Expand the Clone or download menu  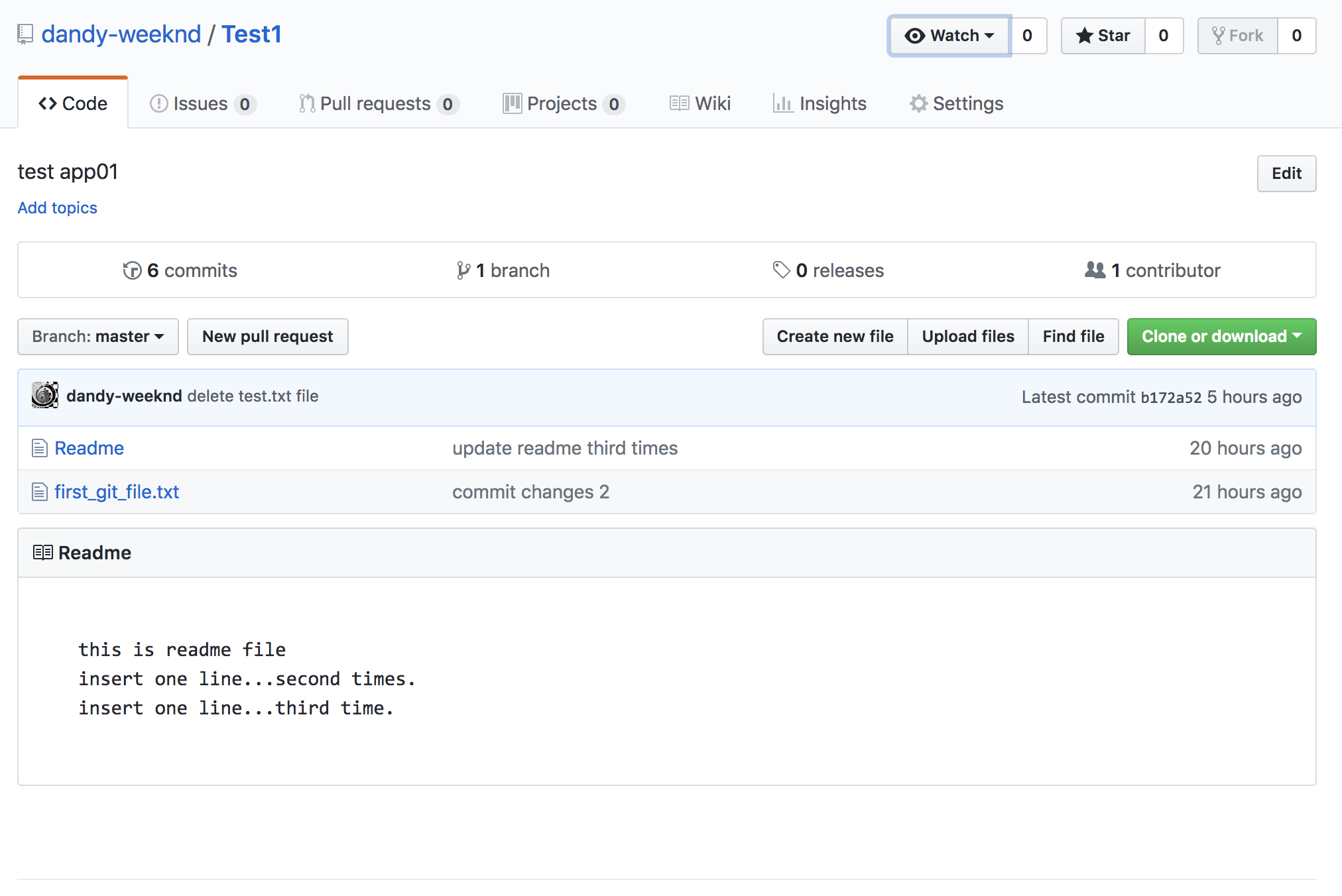coord(1221,337)
